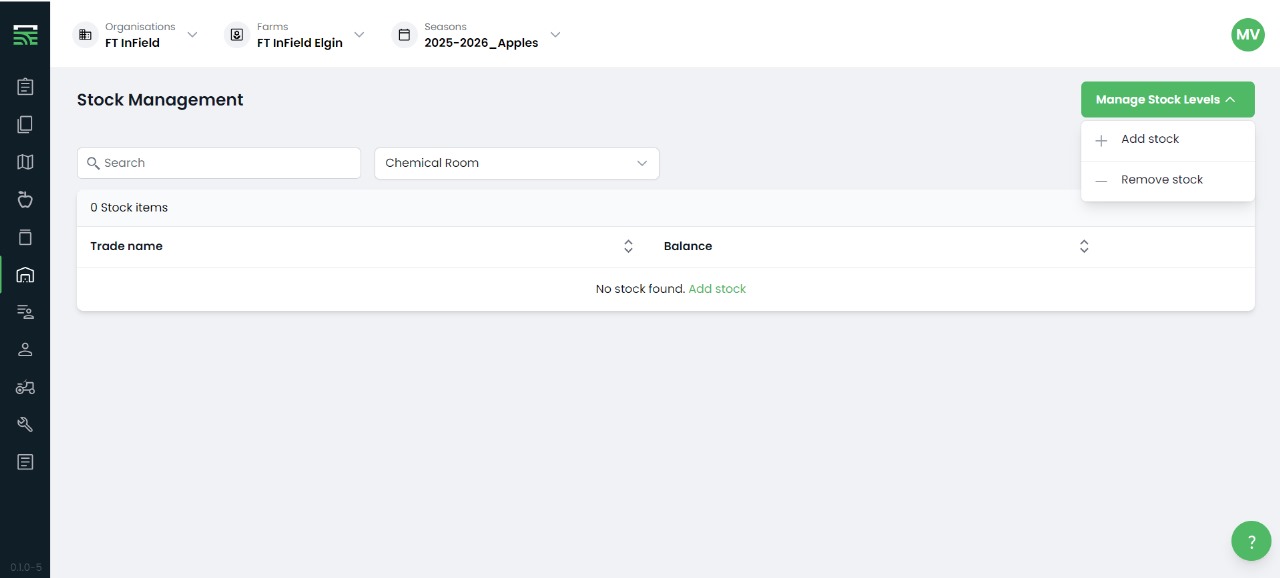1280x578 pixels.
Task: Open the apple harvest sidebar icon
Action: coord(25,199)
